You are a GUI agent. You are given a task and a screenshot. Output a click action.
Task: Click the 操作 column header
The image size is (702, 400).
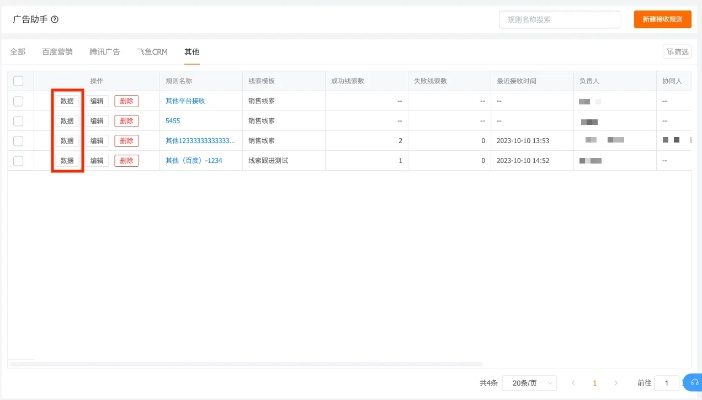tap(97, 81)
